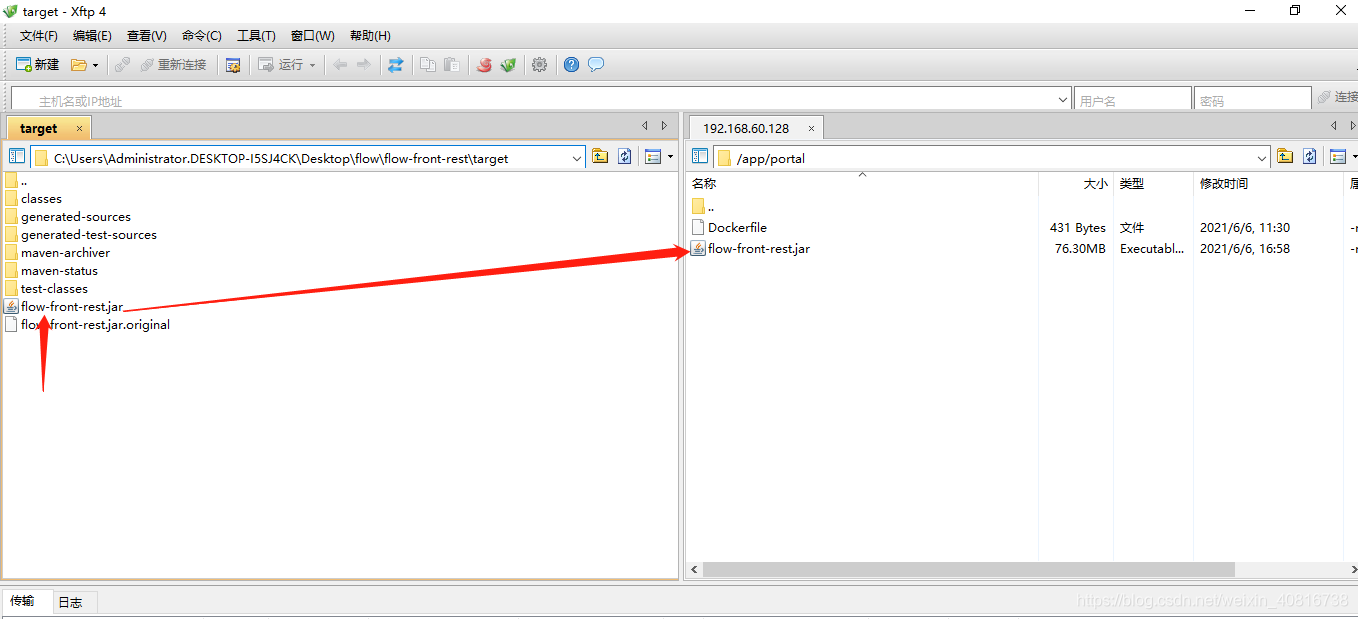The image size is (1358, 619).
Task: Click the 运行 run button
Action: tap(281, 65)
